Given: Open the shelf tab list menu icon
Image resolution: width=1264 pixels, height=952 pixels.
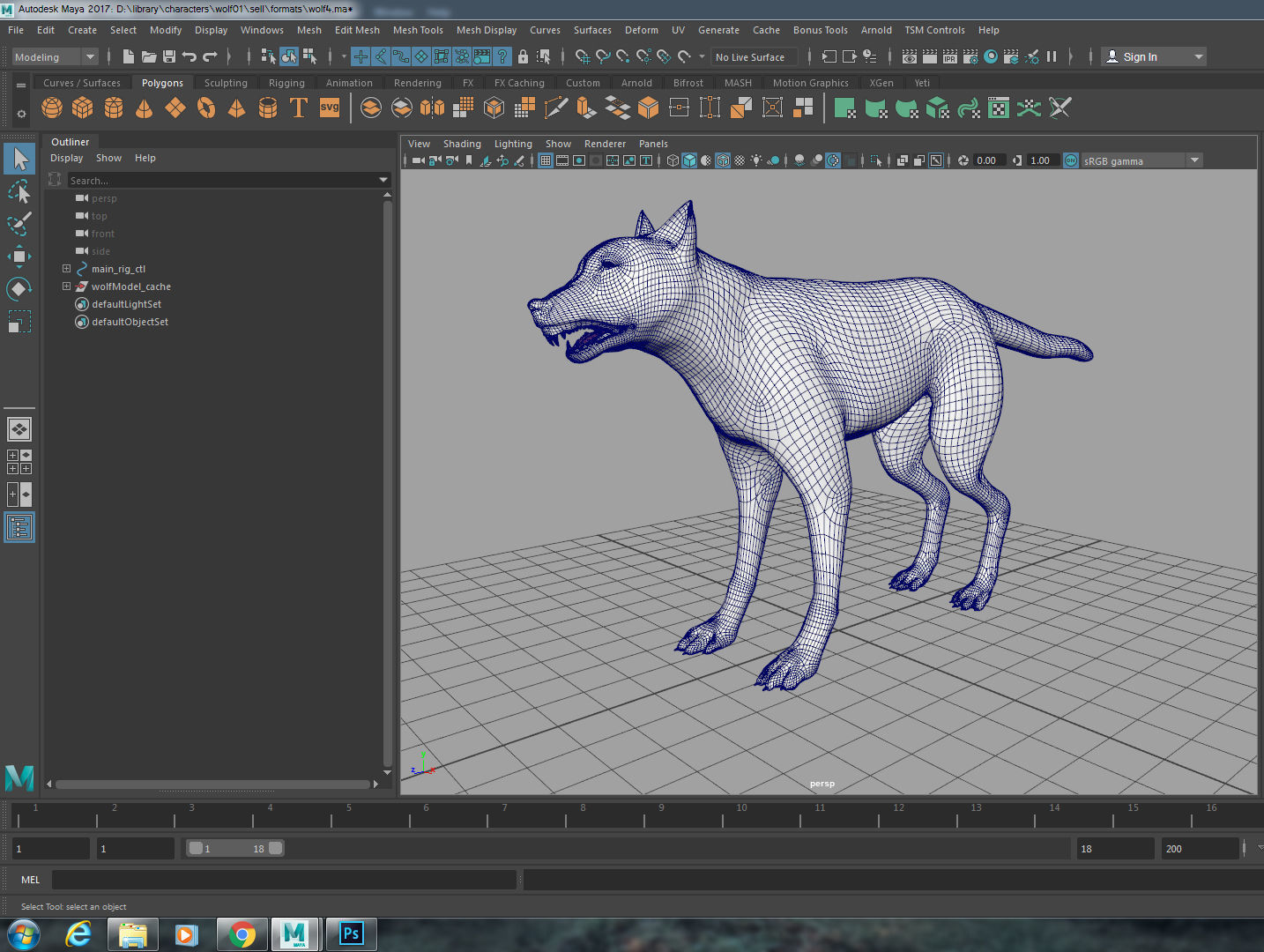Looking at the screenshot, I should 21,85.
